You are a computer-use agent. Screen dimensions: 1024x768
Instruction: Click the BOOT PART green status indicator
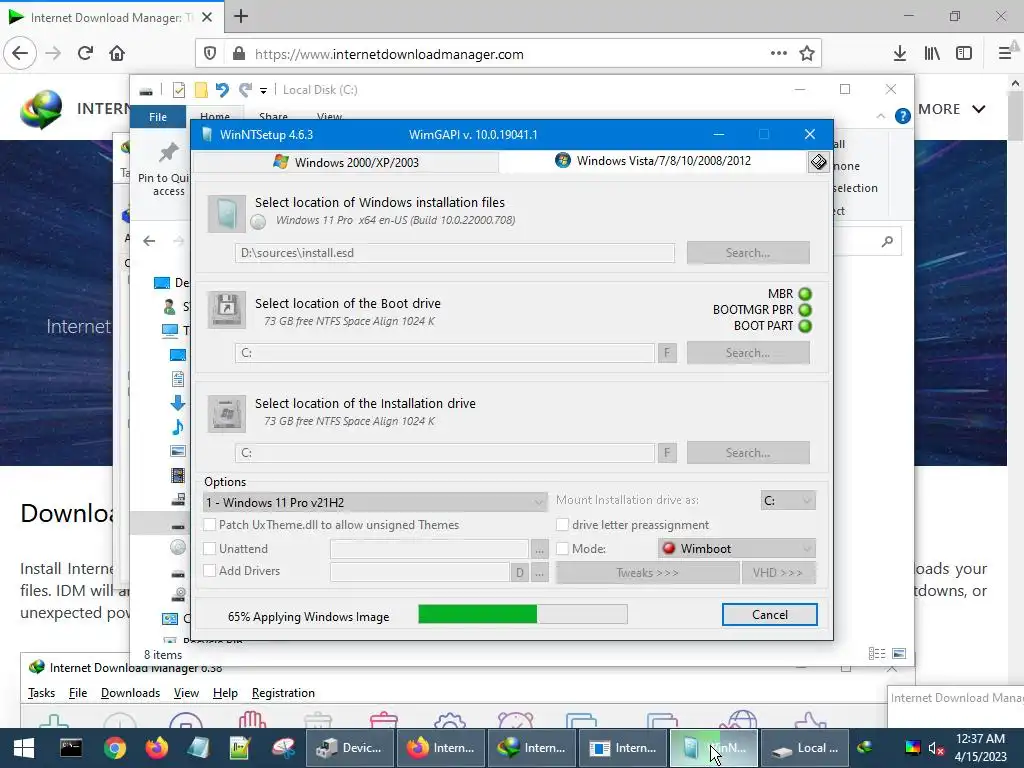pos(805,326)
